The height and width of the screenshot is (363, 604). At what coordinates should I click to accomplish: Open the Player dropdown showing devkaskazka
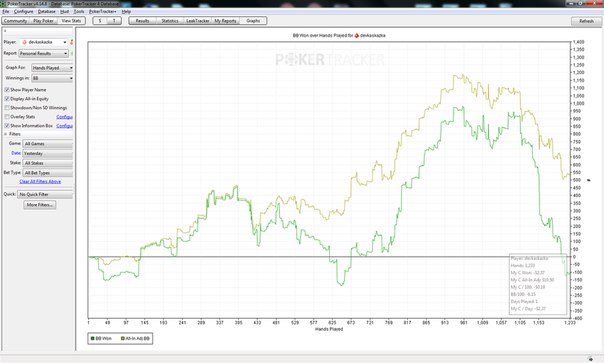point(44,42)
